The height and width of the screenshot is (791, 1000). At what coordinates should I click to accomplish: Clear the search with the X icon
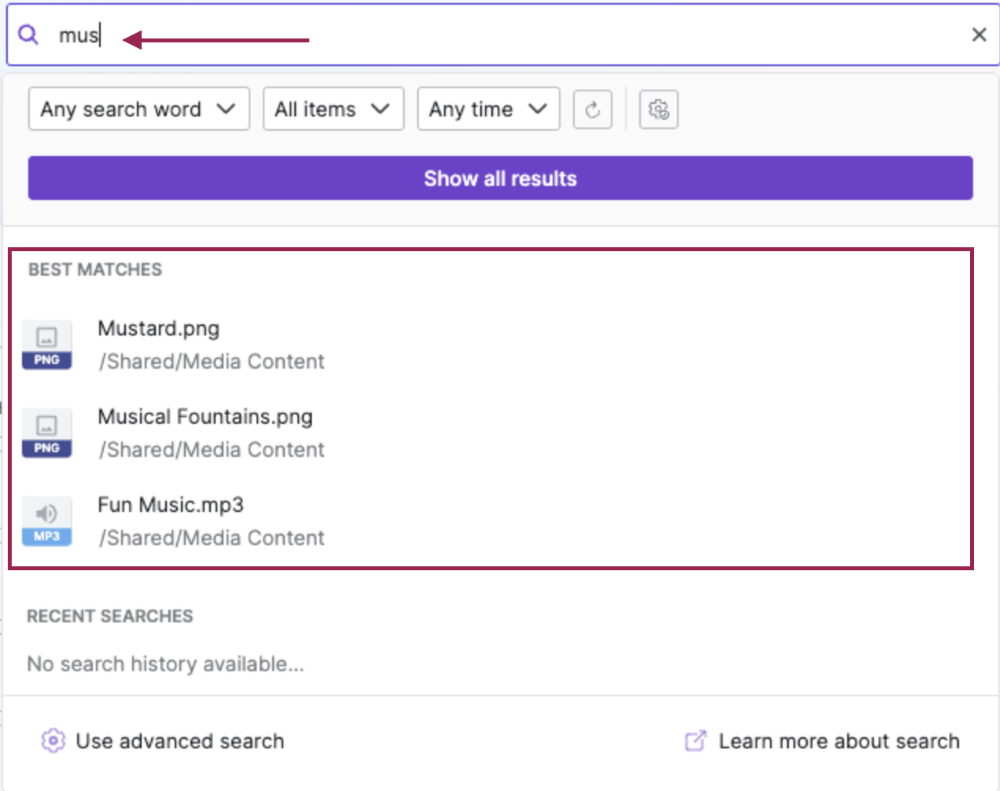(x=979, y=36)
